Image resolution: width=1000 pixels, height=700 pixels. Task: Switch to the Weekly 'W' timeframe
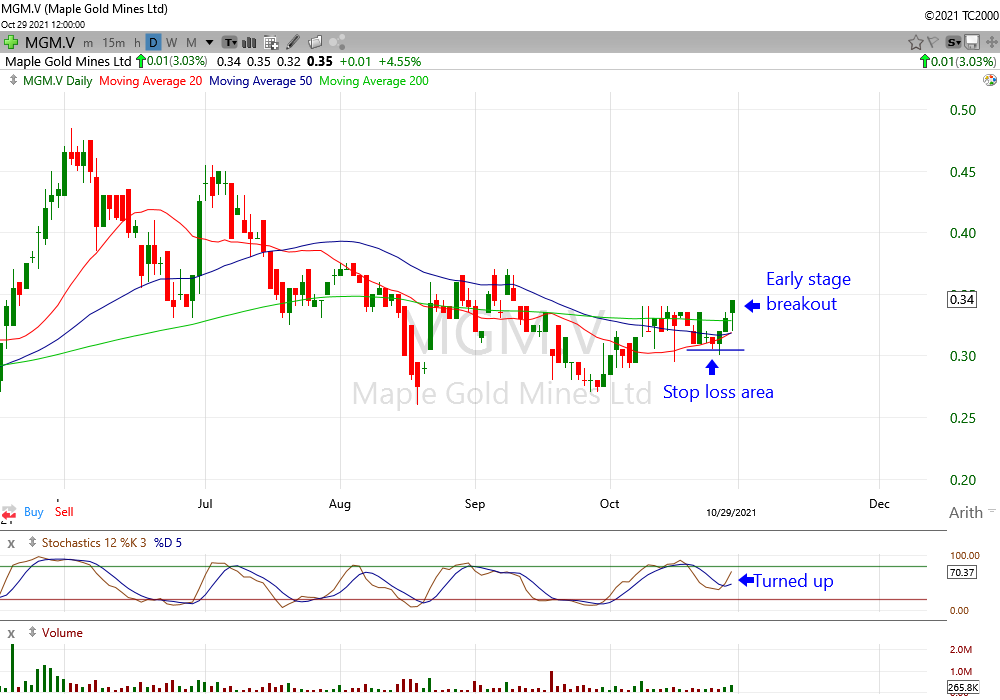pos(172,43)
